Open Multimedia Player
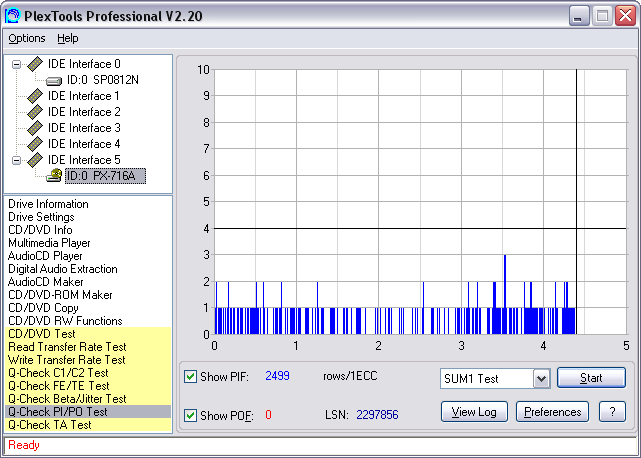This screenshot has height=458, width=641. coord(49,243)
